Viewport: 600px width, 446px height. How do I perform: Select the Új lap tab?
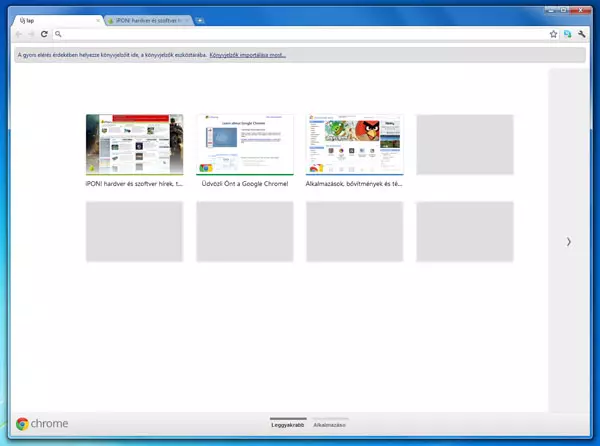55,20
